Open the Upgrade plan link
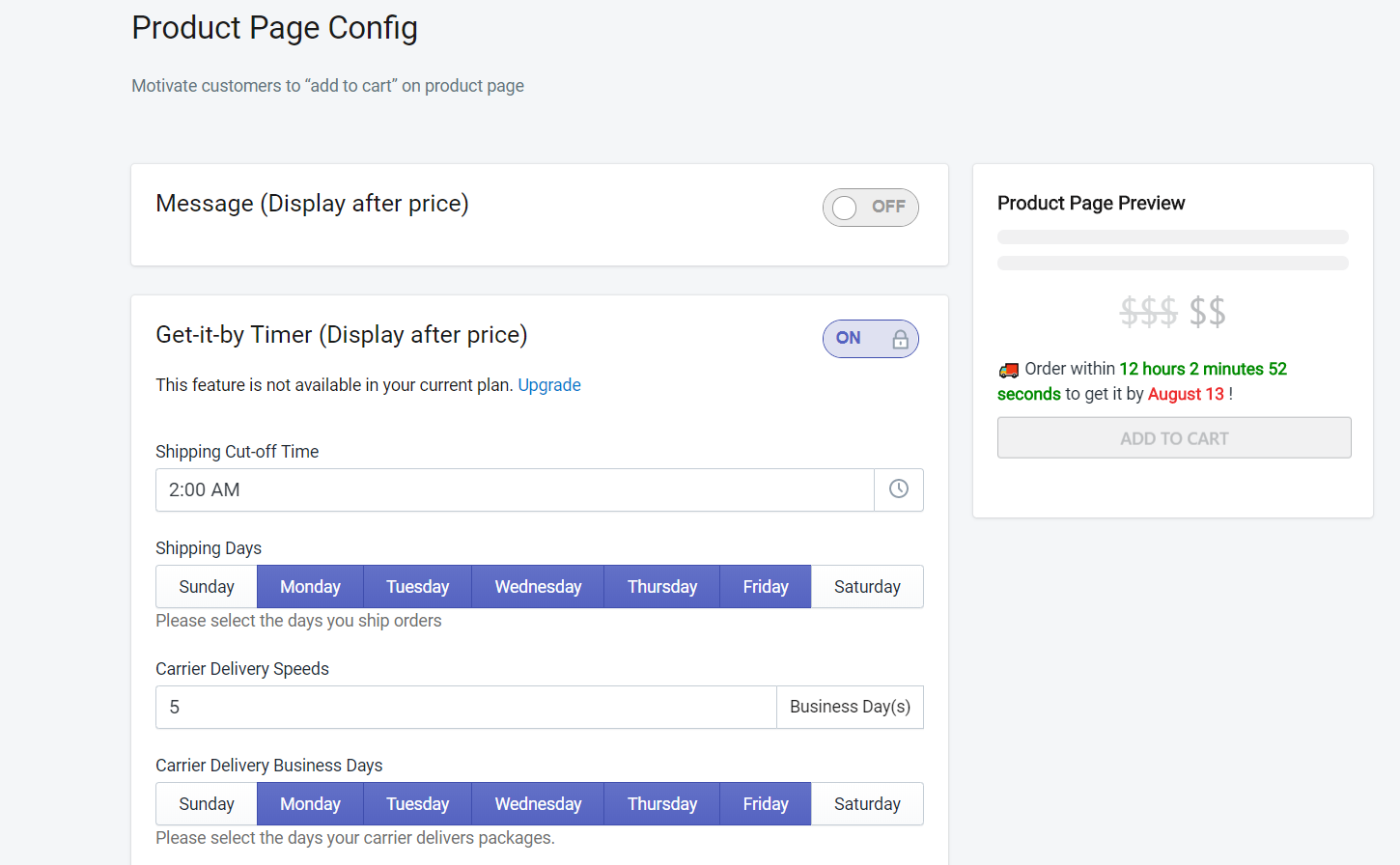The image size is (1400, 865). click(548, 385)
